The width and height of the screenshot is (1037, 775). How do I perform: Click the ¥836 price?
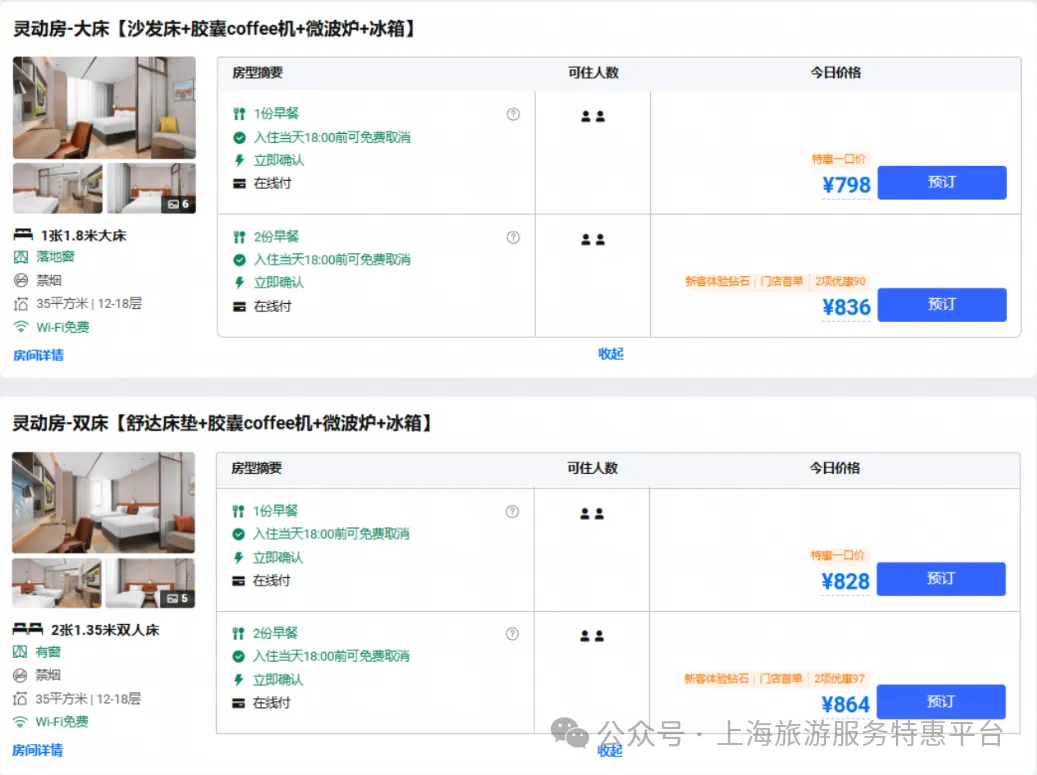click(x=847, y=307)
